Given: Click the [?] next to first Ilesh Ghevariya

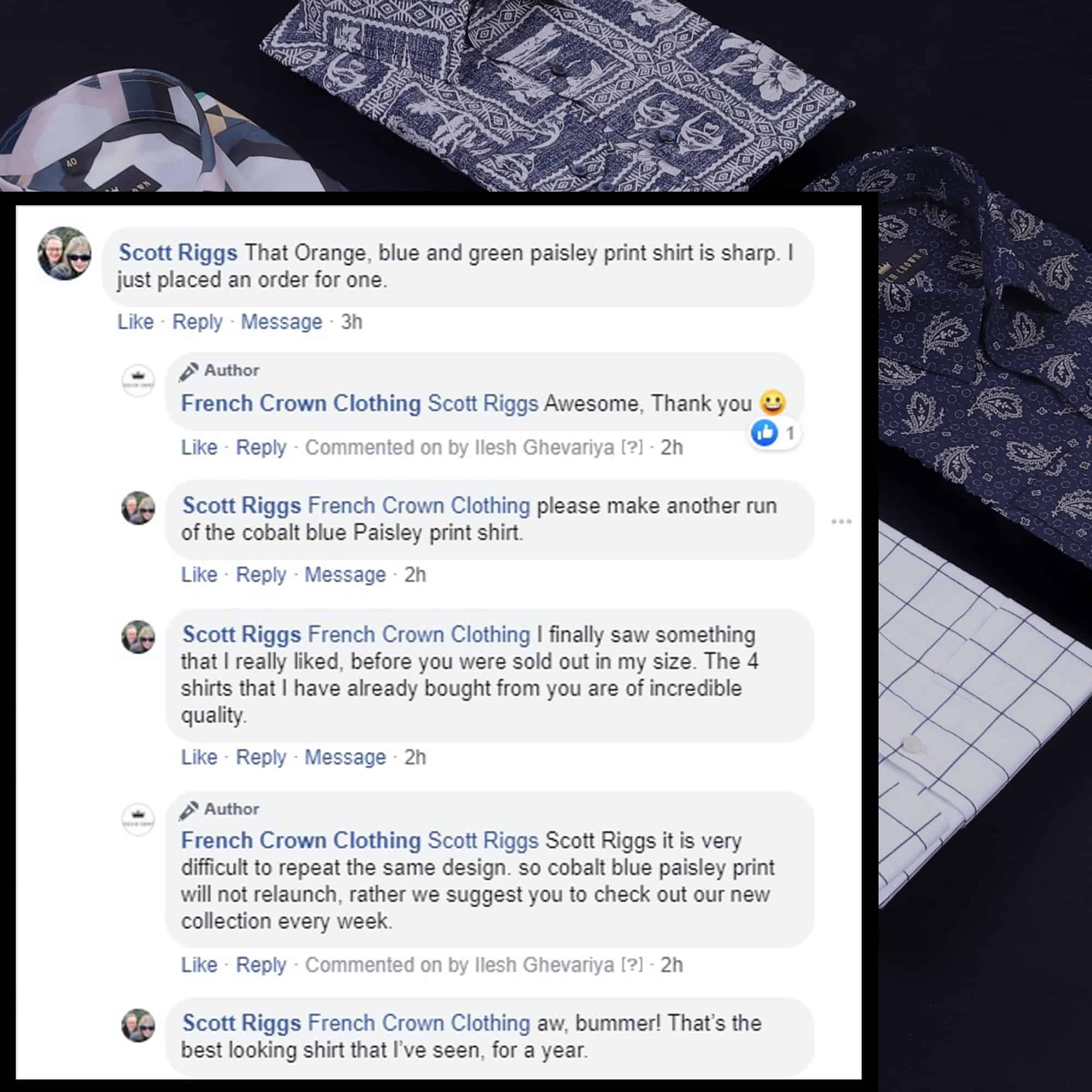Looking at the screenshot, I should 632,447.
